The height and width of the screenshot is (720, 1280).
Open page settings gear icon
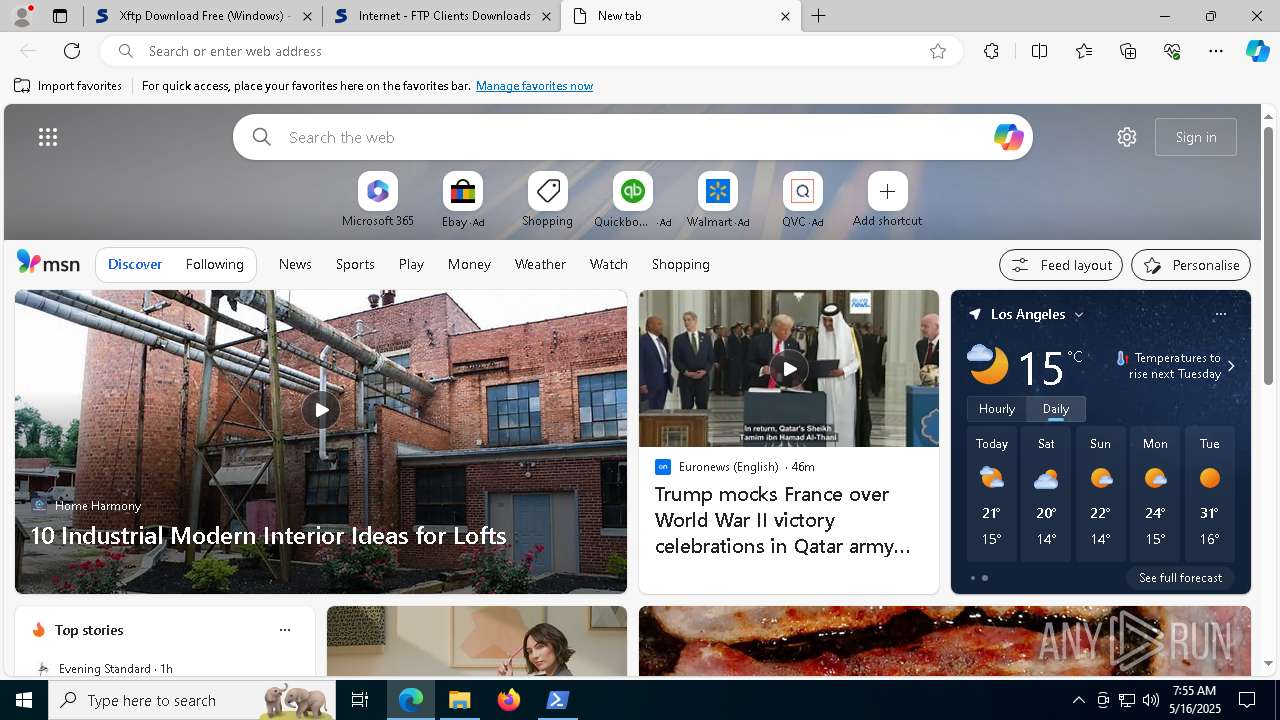pos(1127,137)
